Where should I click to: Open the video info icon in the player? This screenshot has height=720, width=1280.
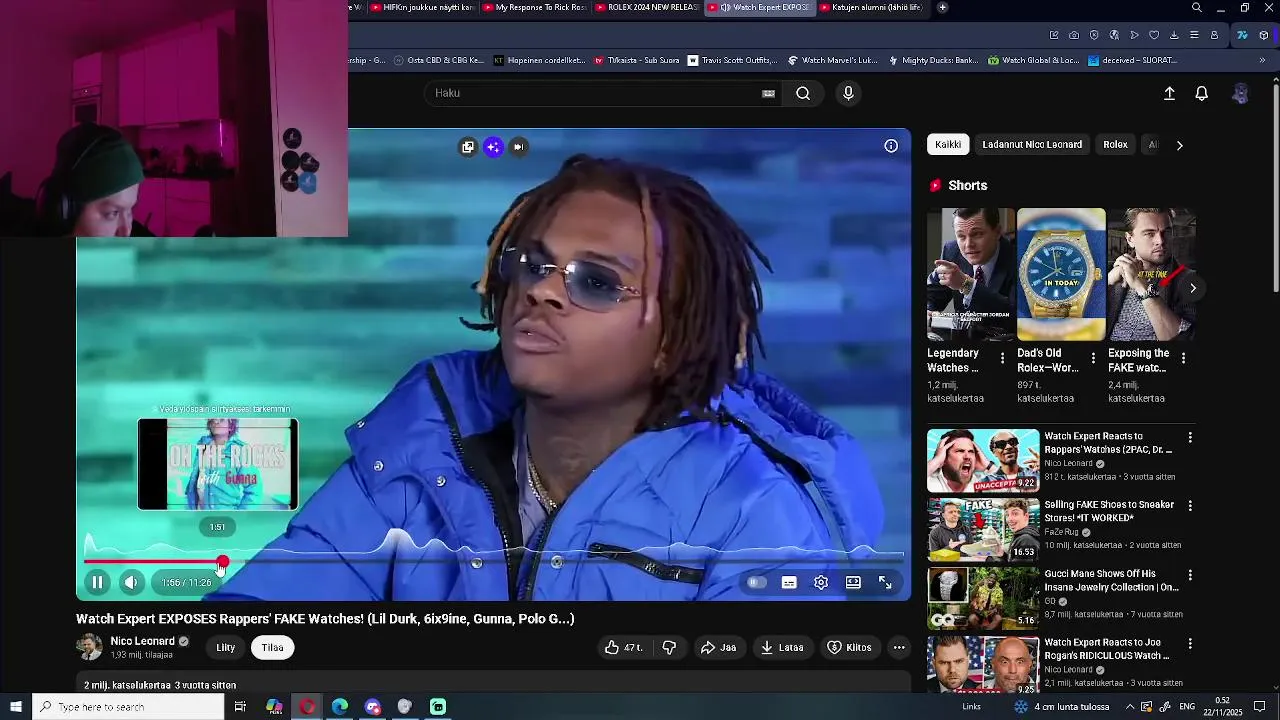891,146
